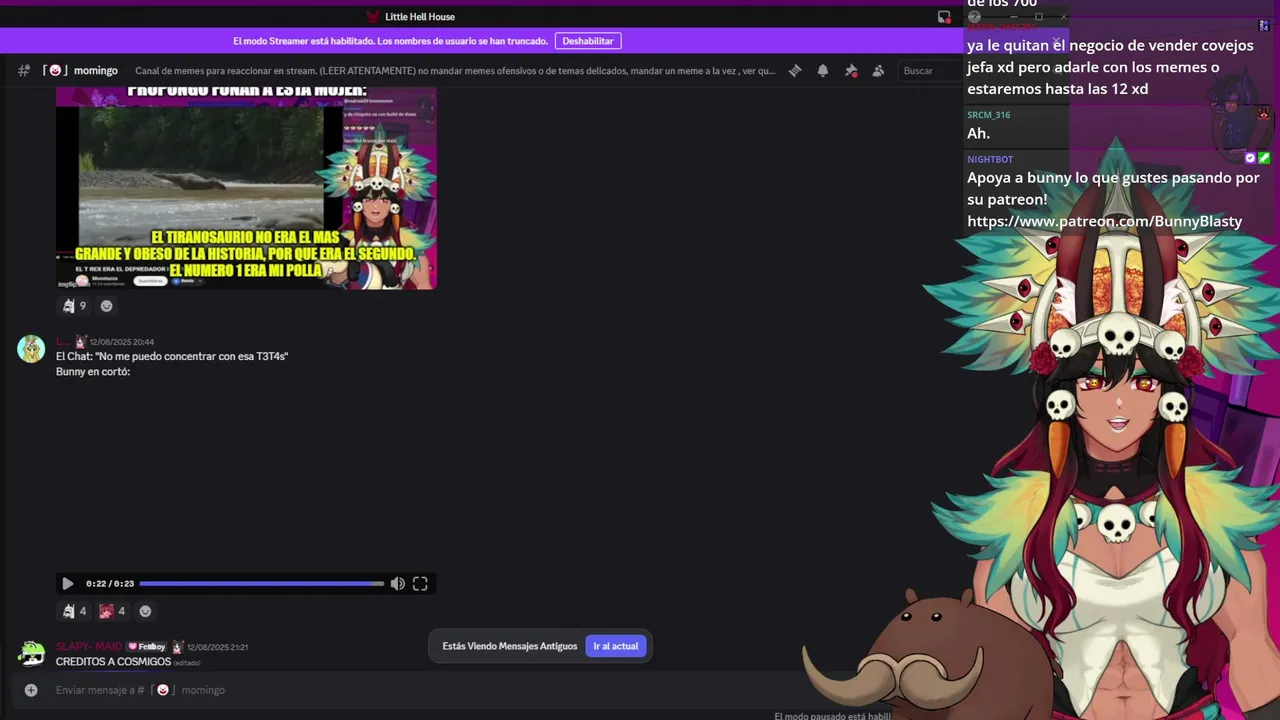
Task: Click the Femboy role tag
Action: pos(146,647)
